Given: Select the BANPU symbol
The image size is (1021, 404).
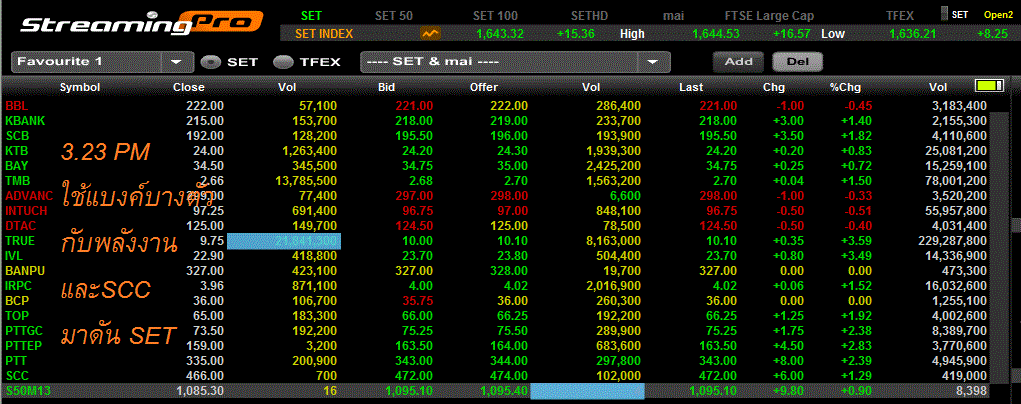Looking at the screenshot, I should 24,270.
